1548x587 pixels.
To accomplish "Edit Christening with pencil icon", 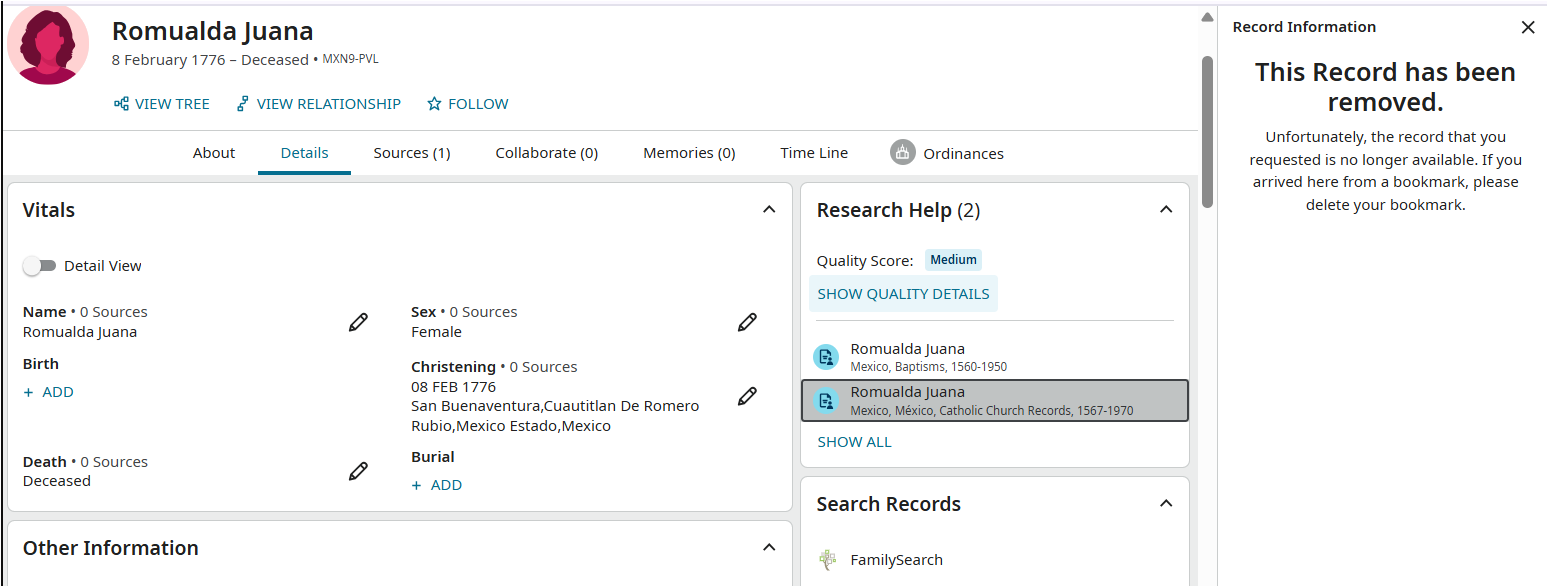I will pos(747,396).
